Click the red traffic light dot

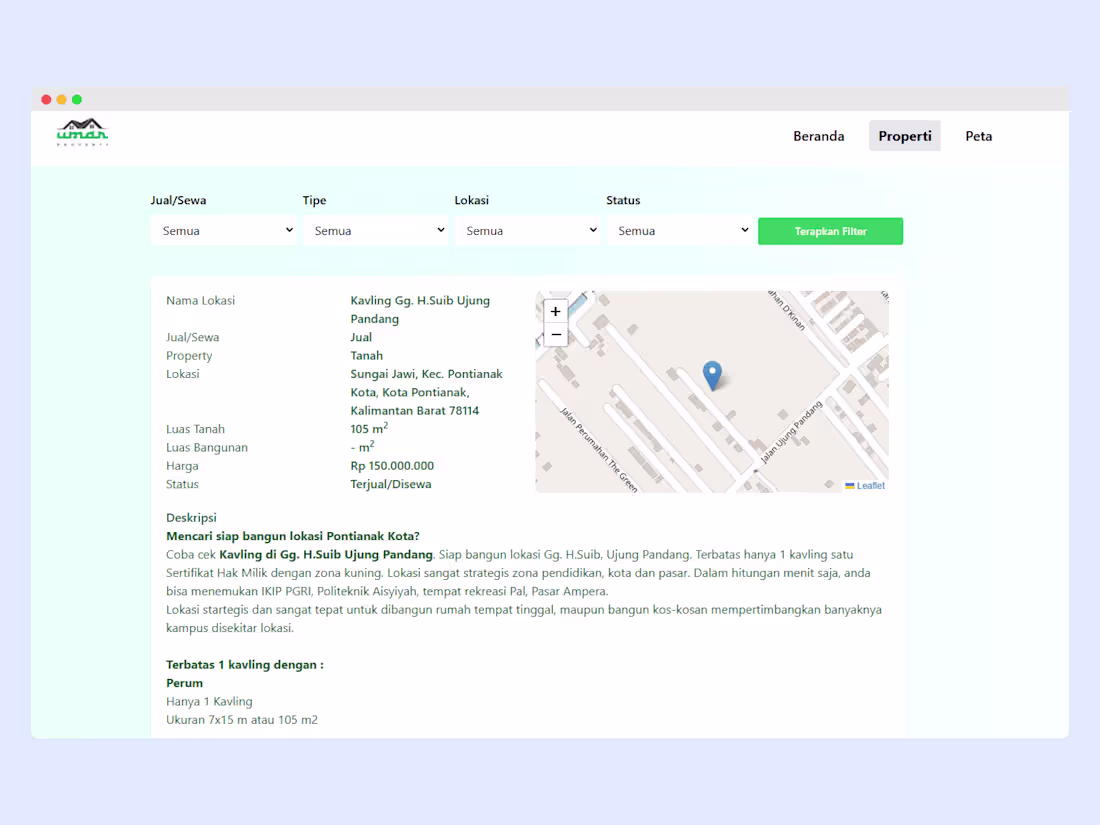coord(46,99)
